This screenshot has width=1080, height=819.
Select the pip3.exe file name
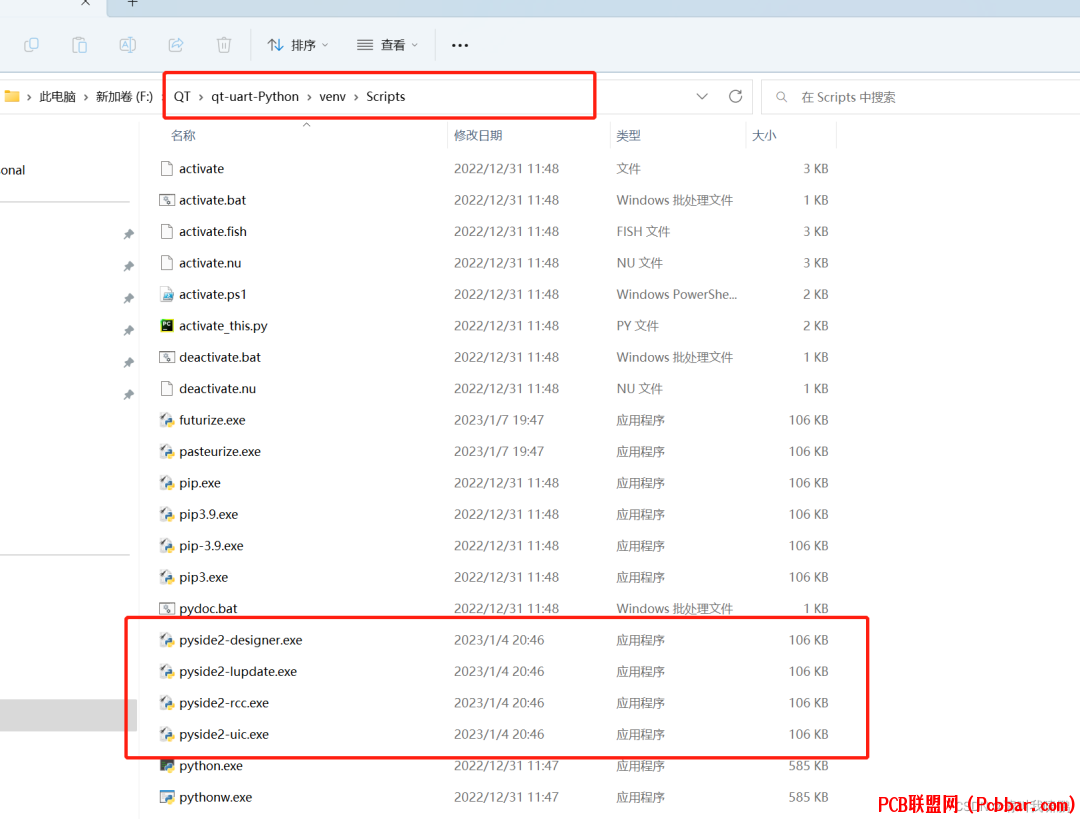[x=203, y=577]
